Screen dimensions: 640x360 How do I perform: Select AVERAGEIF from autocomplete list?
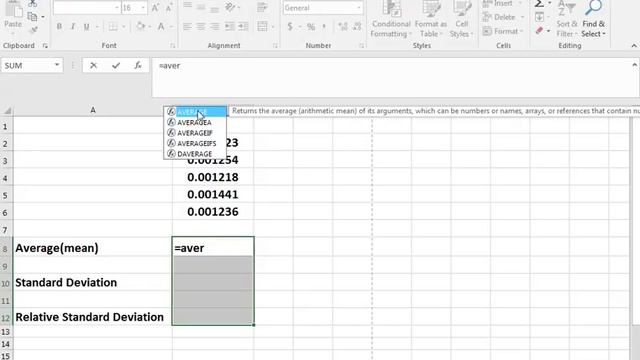pyautogui.click(x=195, y=133)
